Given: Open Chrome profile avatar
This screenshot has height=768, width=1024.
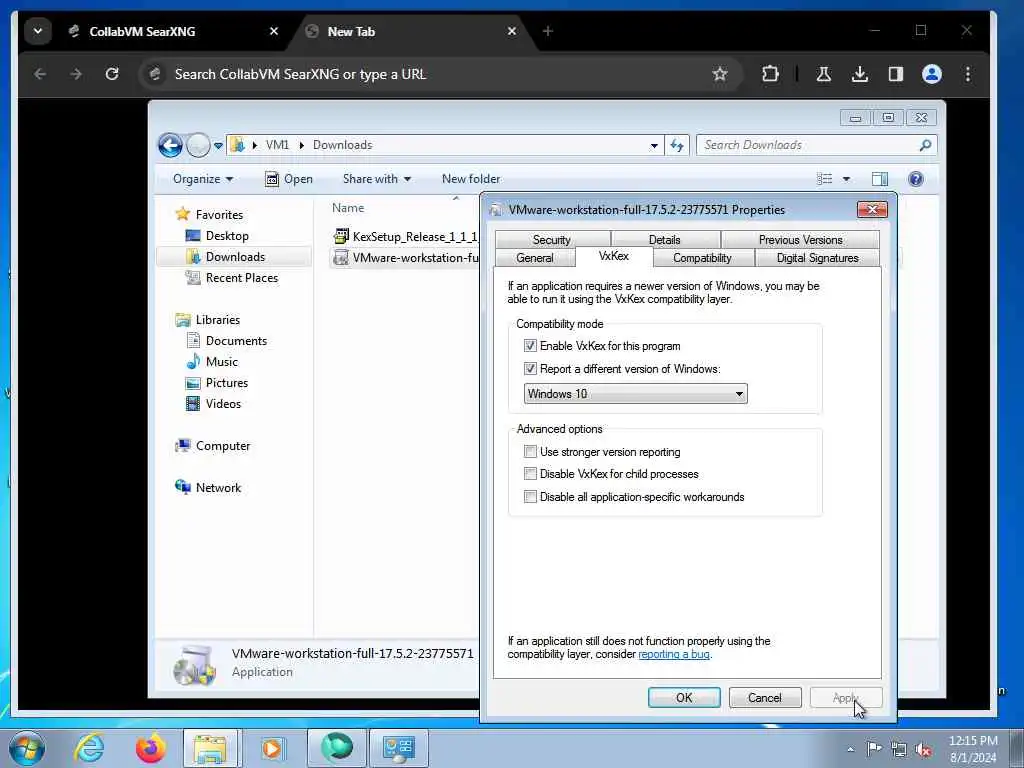Looking at the screenshot, I should [931, 74].
